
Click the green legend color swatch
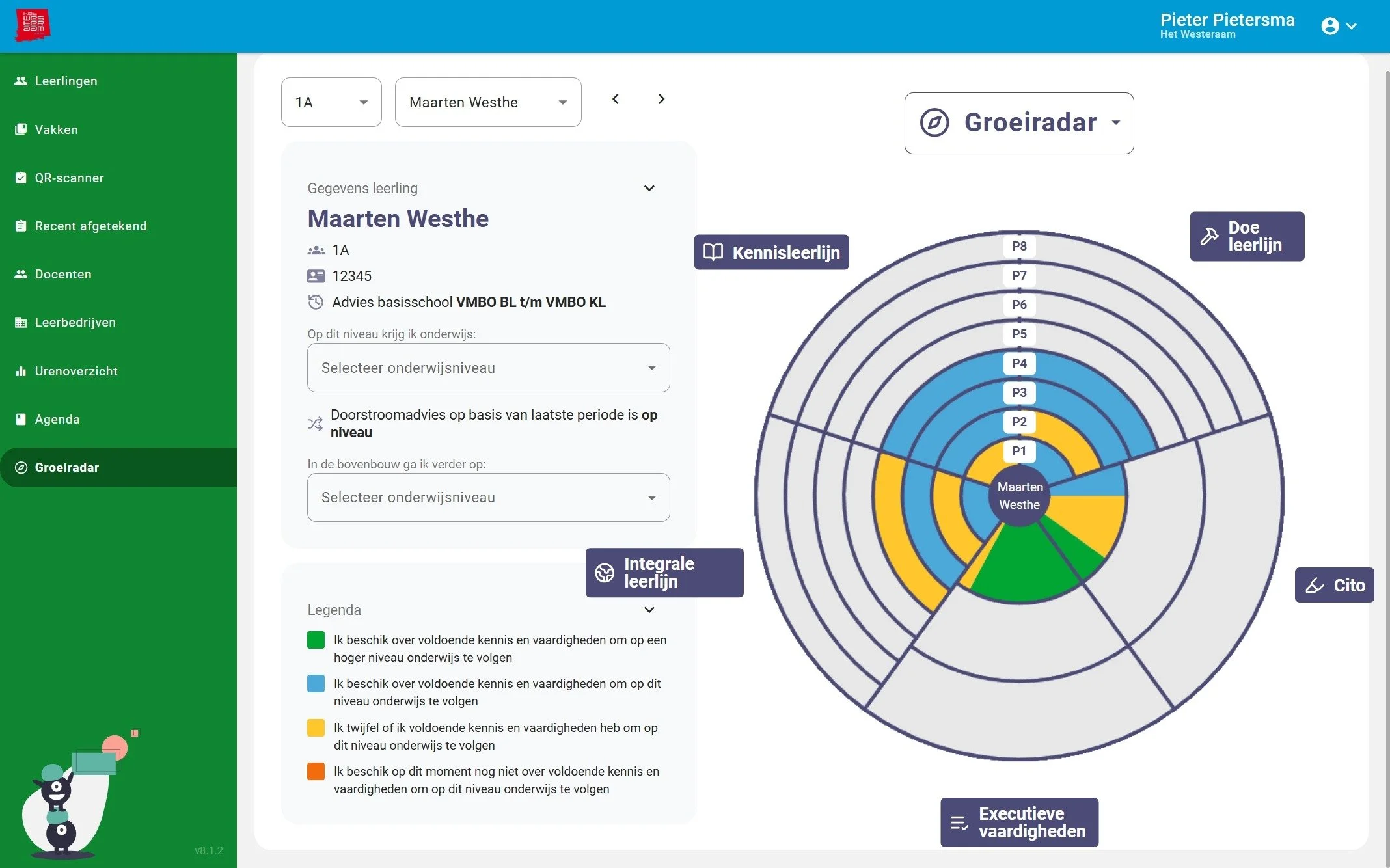click(x=316, y=640)
